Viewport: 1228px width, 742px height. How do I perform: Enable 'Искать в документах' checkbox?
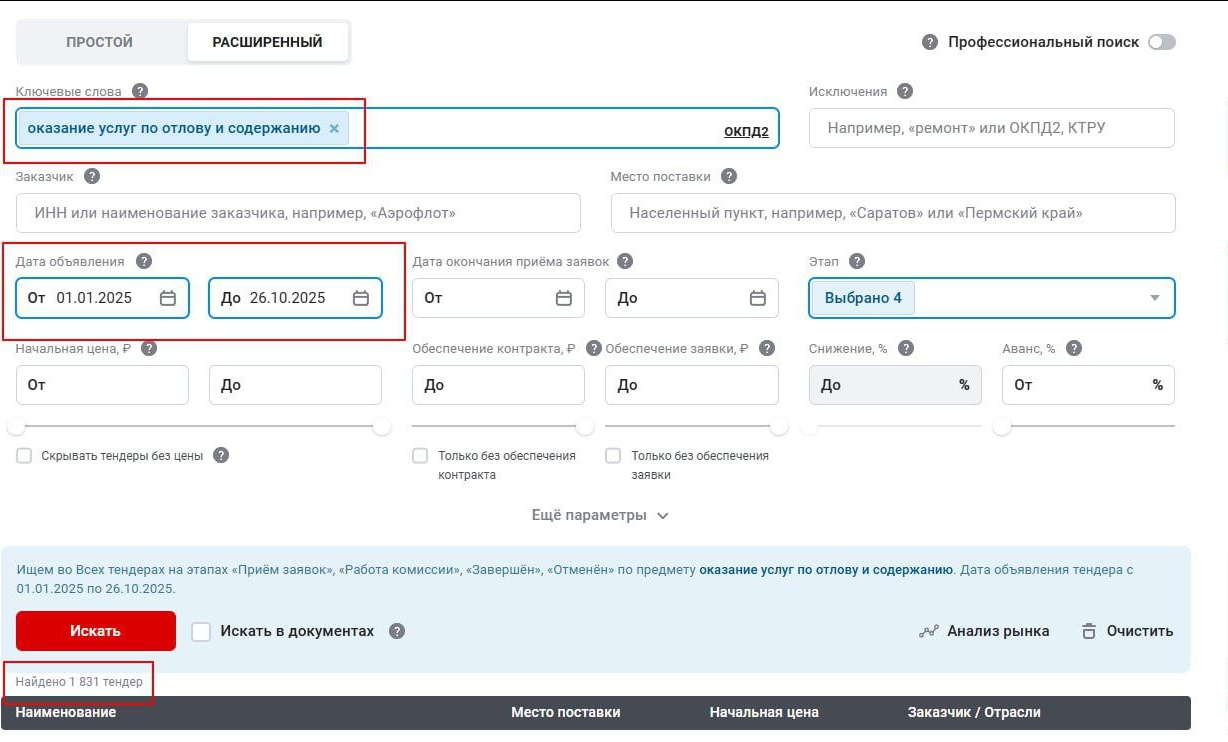point(201,632)
